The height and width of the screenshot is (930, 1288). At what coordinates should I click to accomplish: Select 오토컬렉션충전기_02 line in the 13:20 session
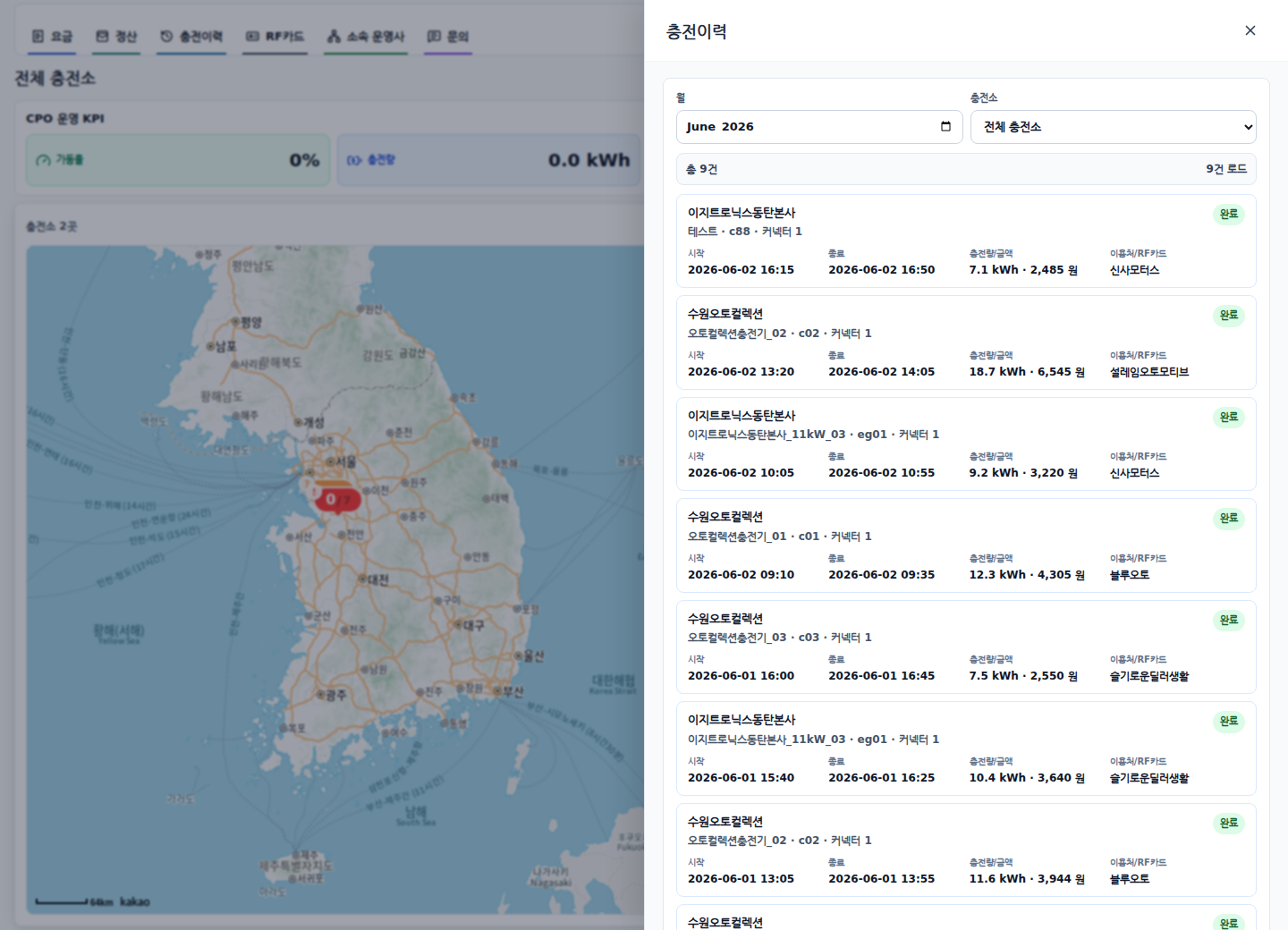coord(779,334)
